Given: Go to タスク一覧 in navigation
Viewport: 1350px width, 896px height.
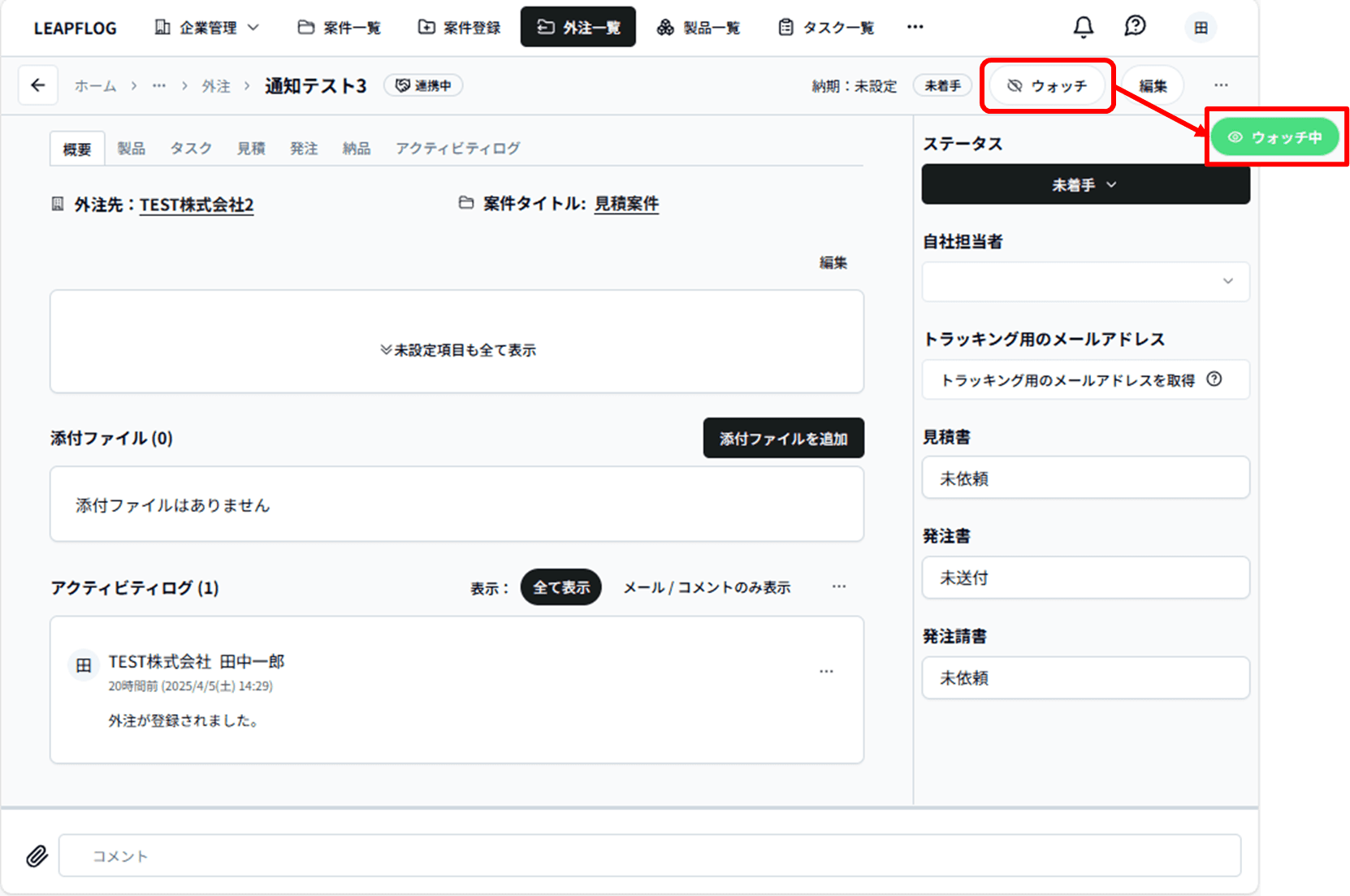Looking at the screenshot, I should [x=827, y=28].
